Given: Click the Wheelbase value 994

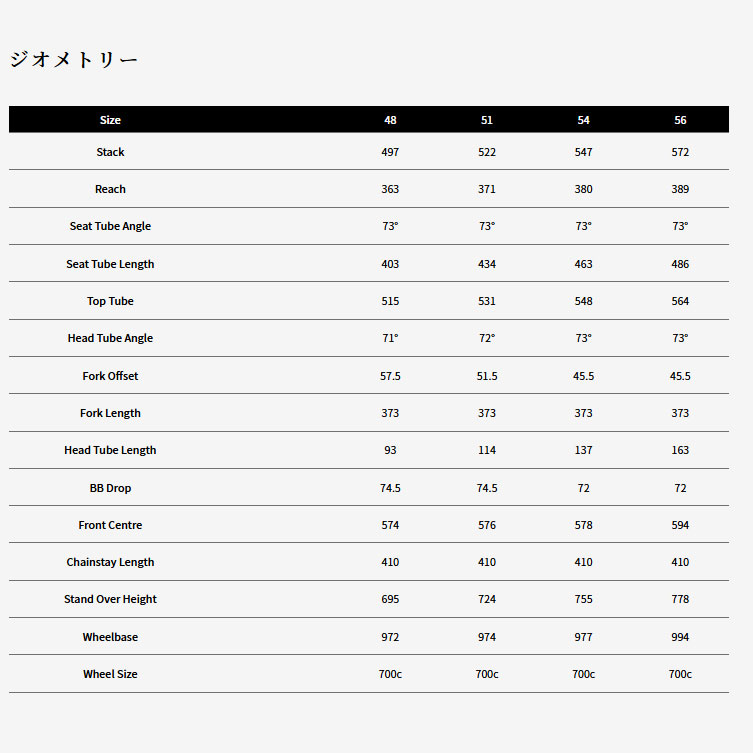Looking at the screenshot, I should (x=680, y=637).
